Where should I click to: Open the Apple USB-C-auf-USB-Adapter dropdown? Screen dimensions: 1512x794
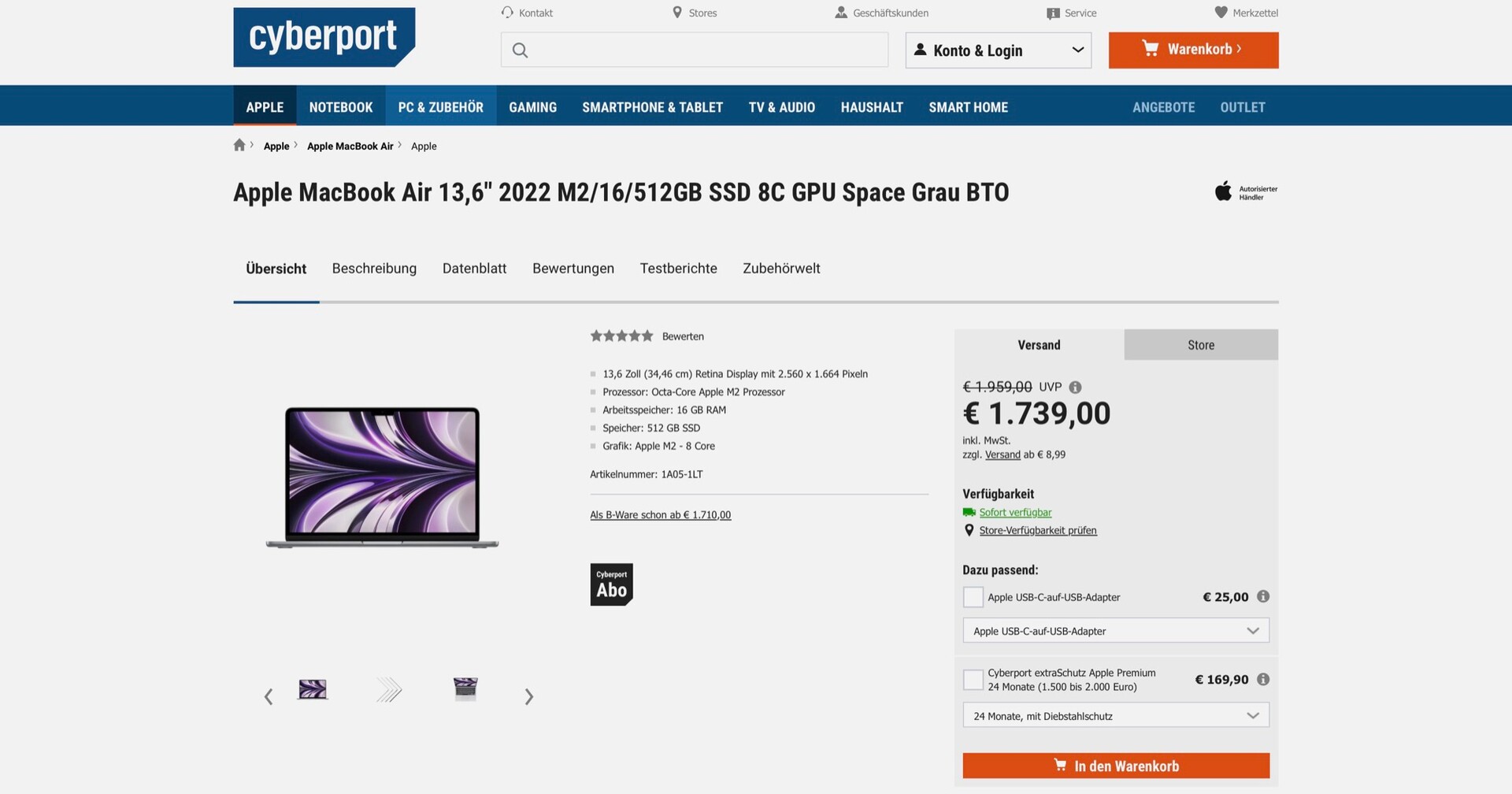coord(1116,631)
